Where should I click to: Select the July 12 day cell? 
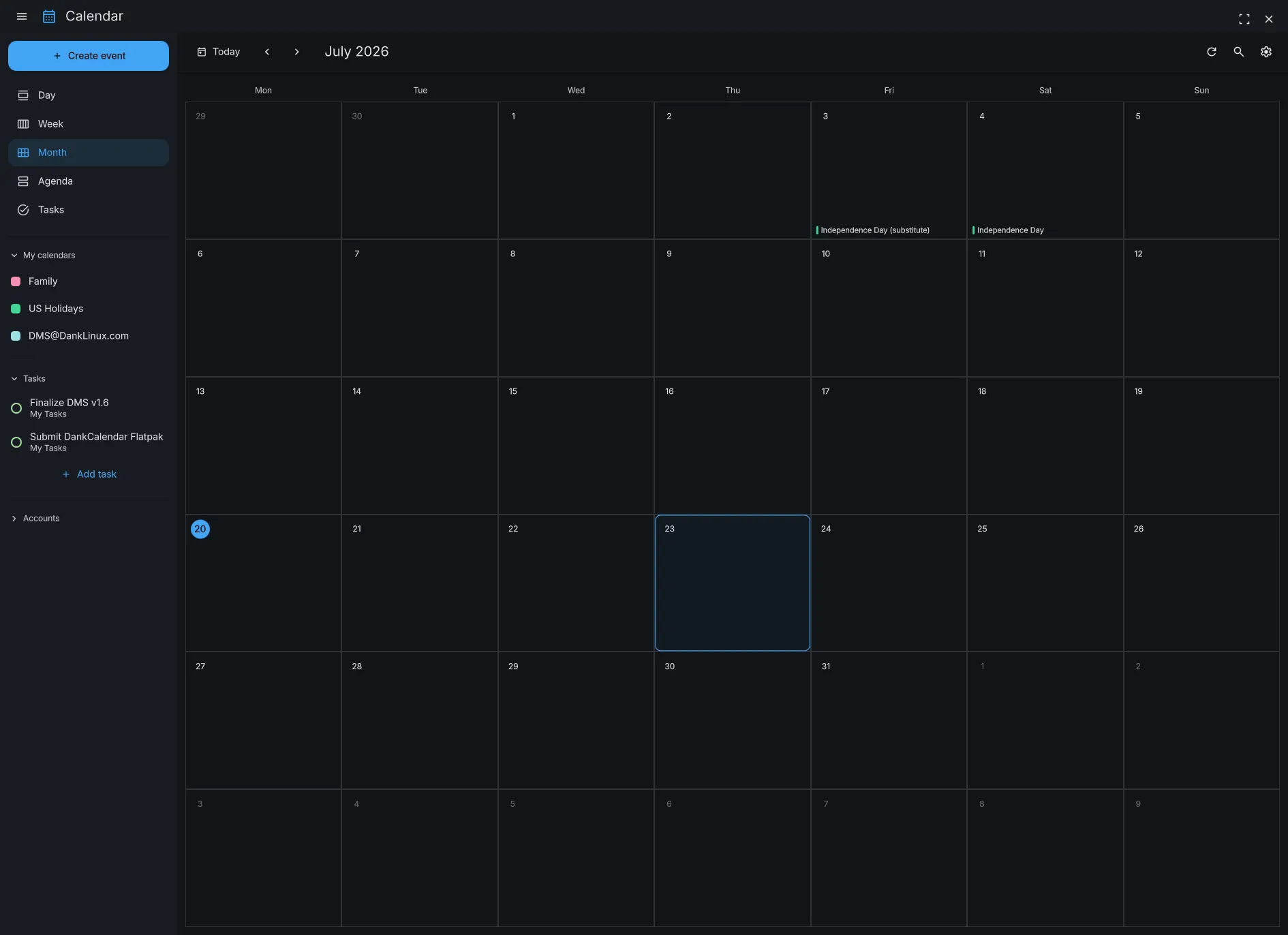pos(1201,308)
